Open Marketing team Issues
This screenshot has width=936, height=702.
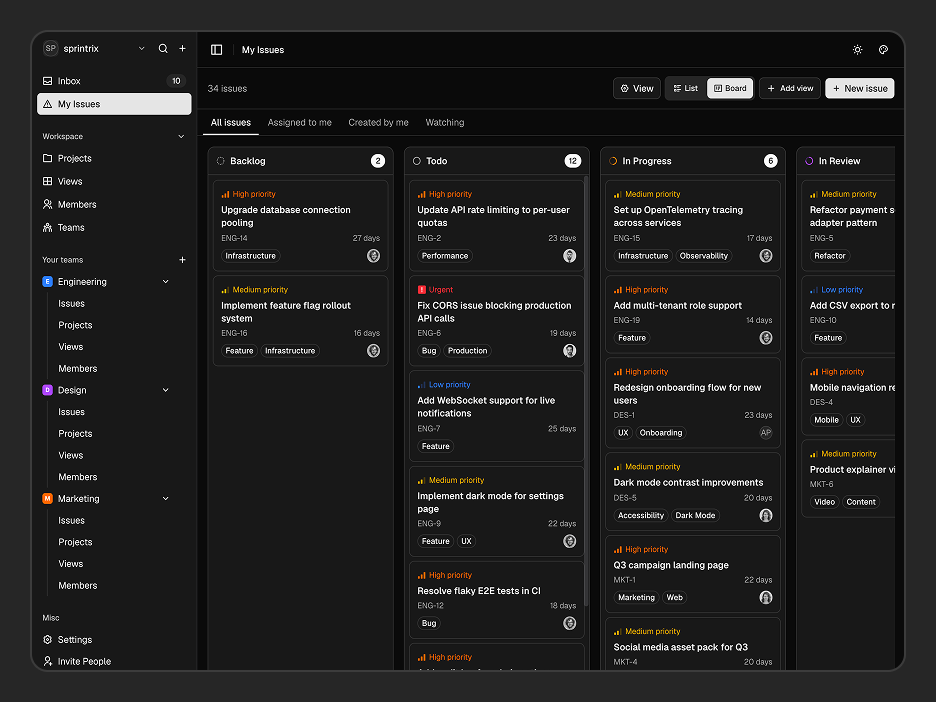tap(72, 521)
